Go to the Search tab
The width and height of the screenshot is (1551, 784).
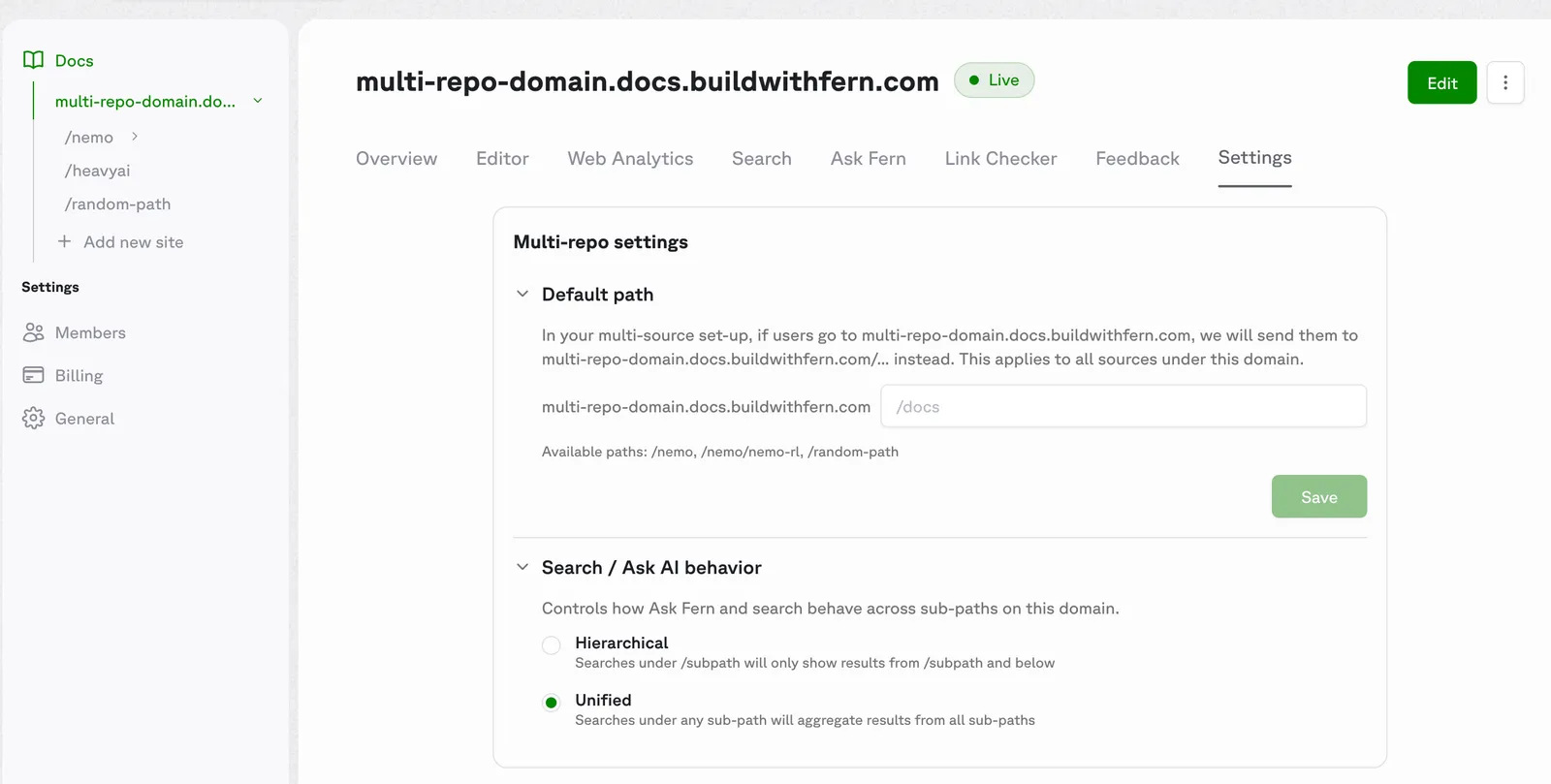pyautogui.click(x=762, y=158)
